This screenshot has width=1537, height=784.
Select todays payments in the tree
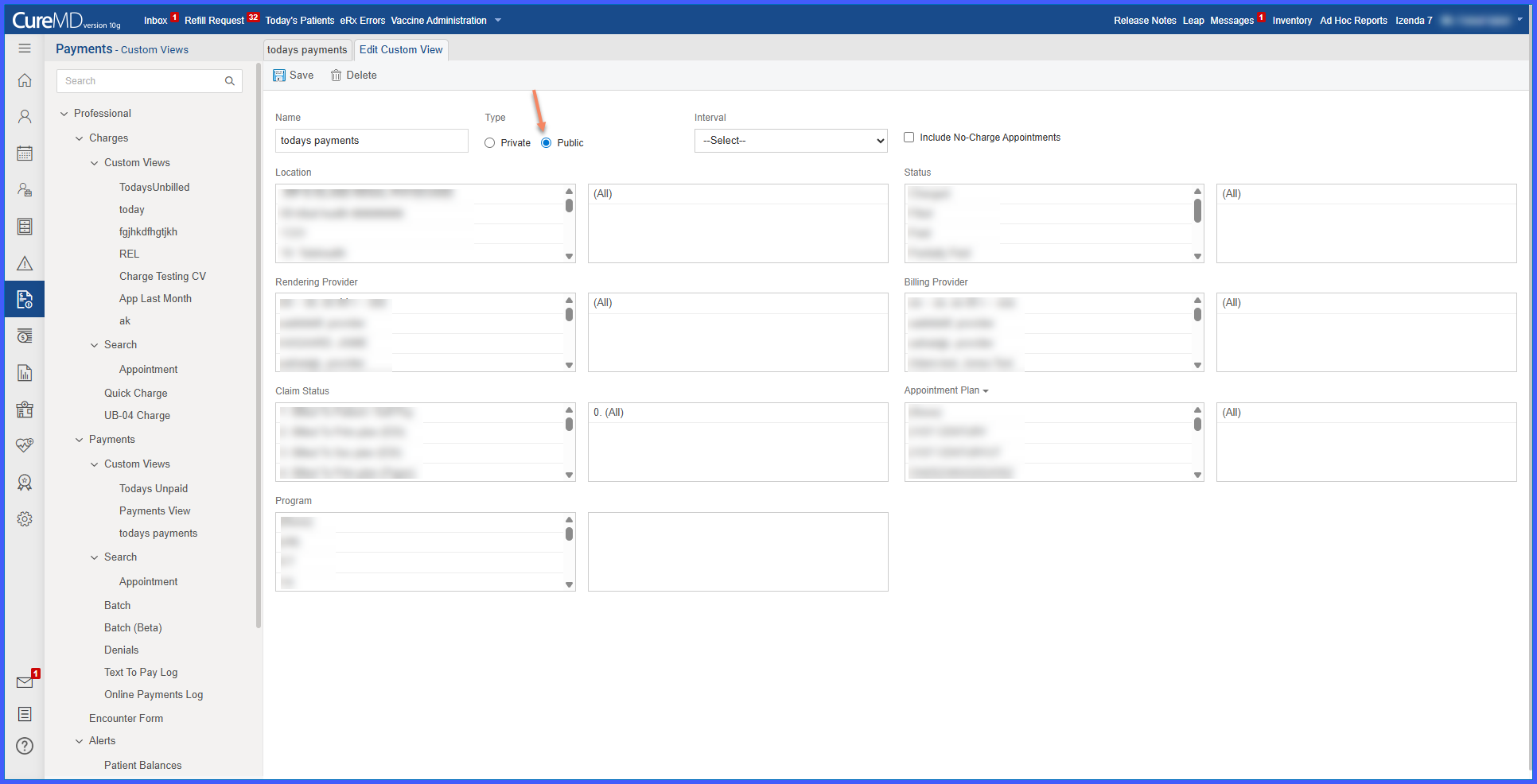click(158, 534)
